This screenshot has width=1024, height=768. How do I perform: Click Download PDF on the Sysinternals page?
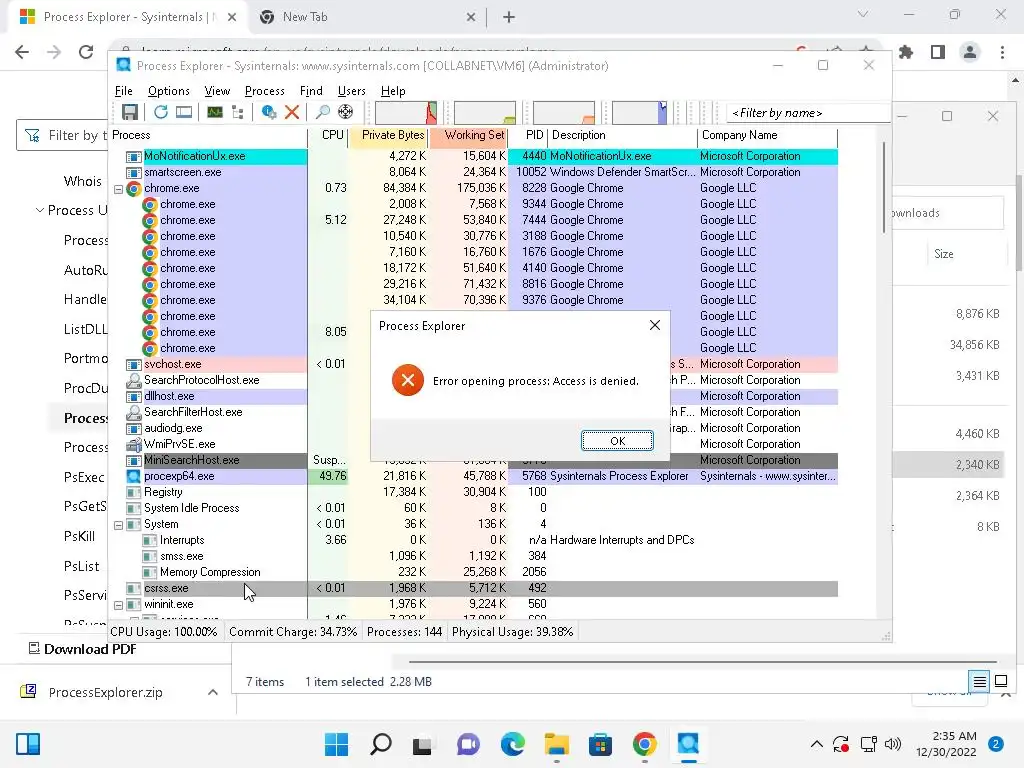[82, 649]
